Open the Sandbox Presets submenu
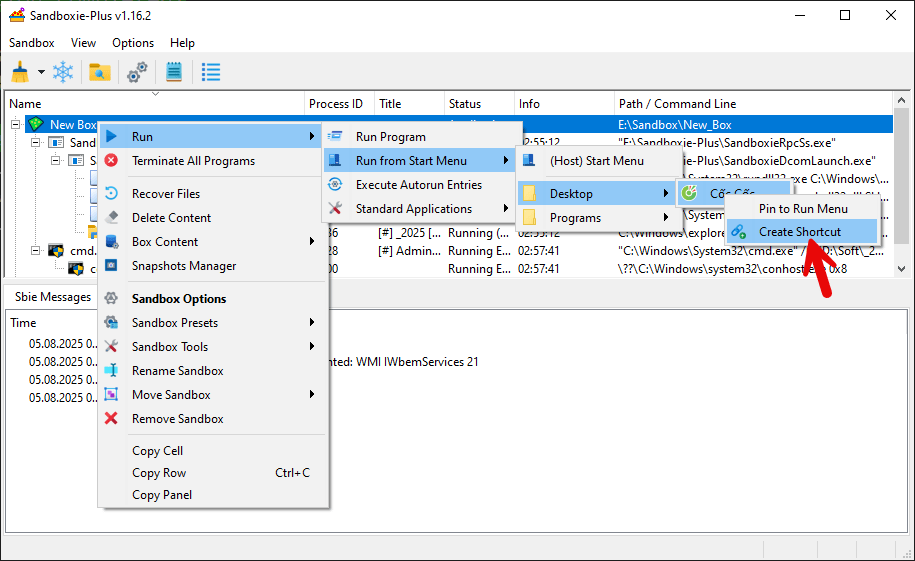This screenshot has height=561, width=915. pos(210,322)
